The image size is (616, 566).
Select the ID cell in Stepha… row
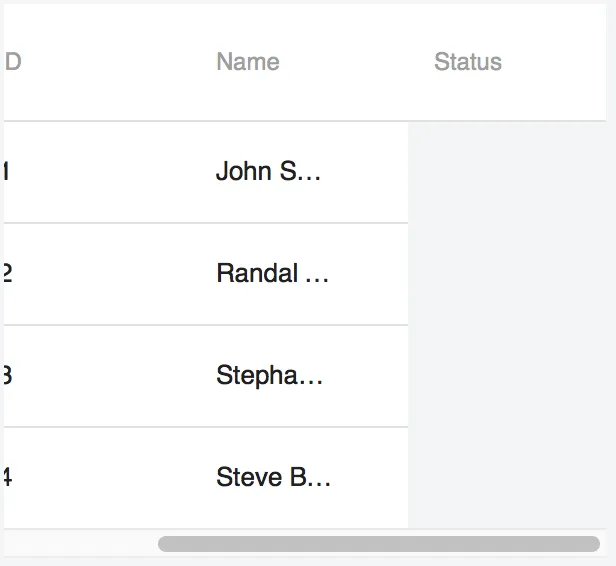(8, 376)
